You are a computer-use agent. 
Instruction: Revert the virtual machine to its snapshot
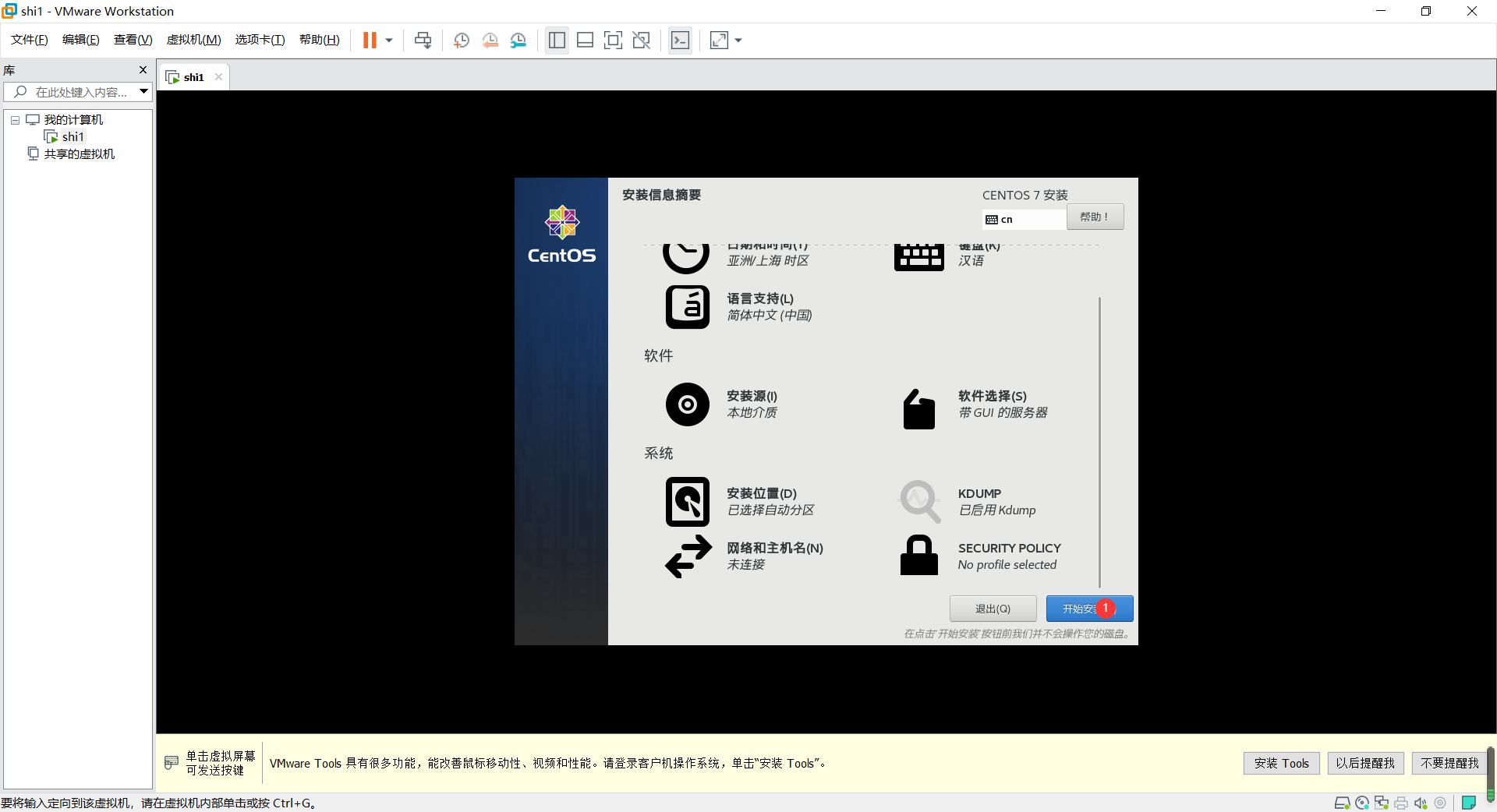(490, 41)
